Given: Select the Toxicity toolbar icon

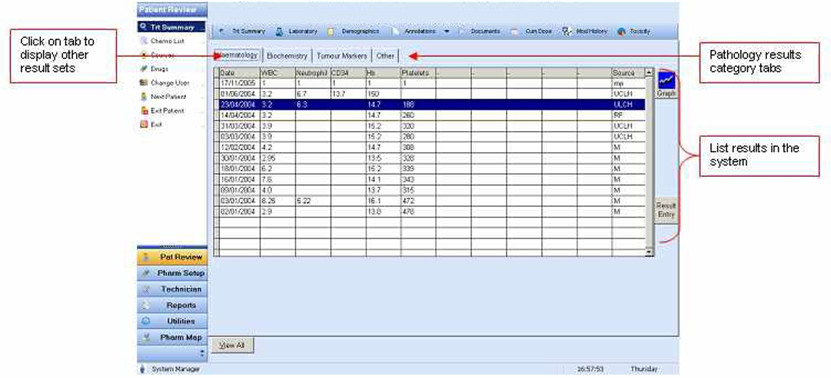Looking at the screenshot, I should [622, 31].
